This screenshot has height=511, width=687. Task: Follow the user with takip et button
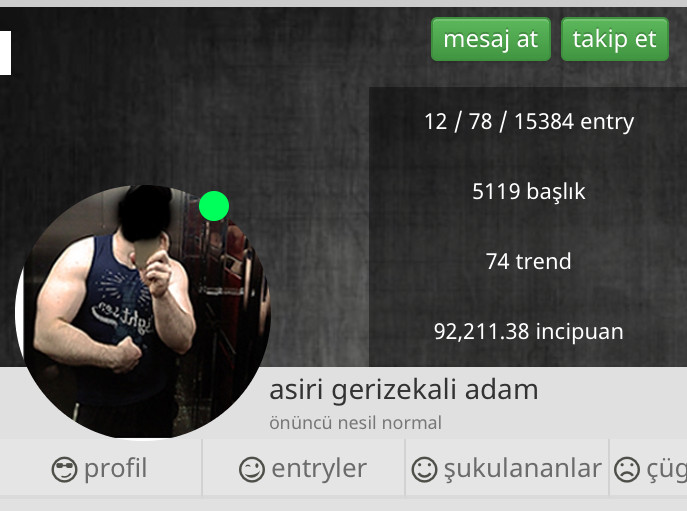tap(615, 39)
